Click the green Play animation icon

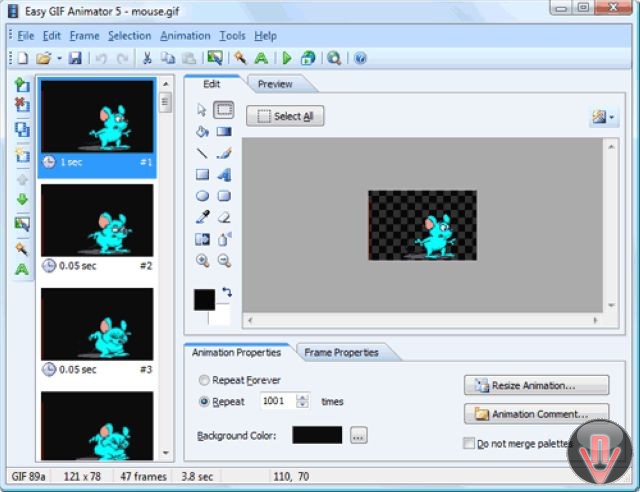click(287, 58)
